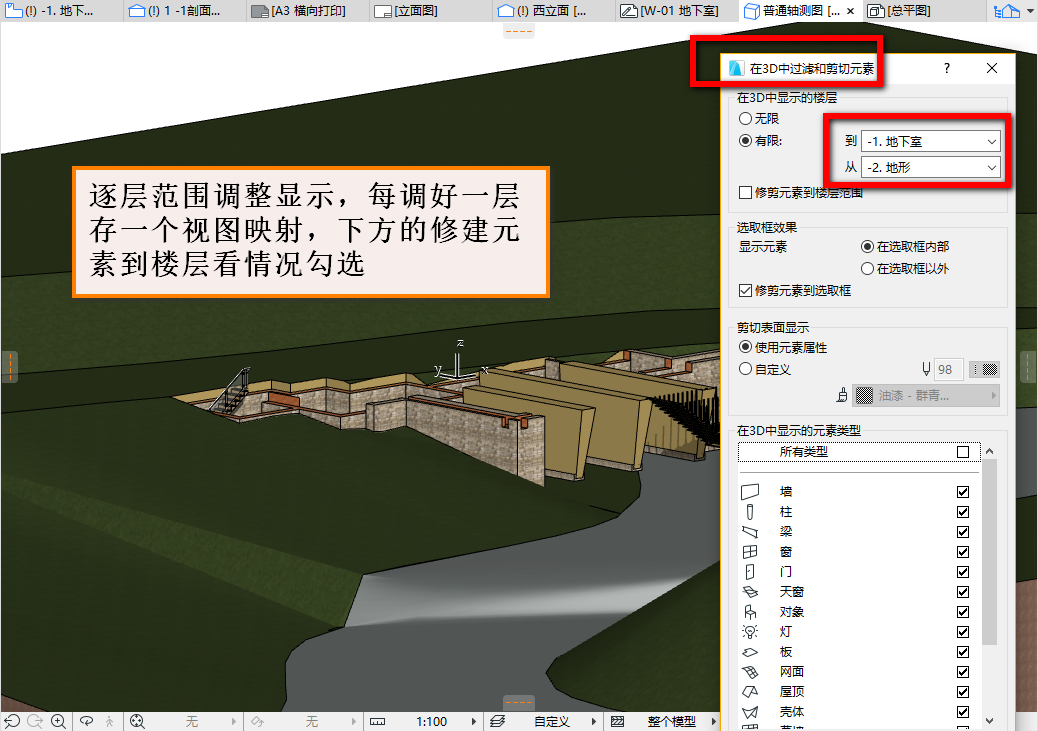The width and height of the screenshot is (1038, 731).
Task: Open the 从 story dropdown showing -2. 地形
Action: 930,168
